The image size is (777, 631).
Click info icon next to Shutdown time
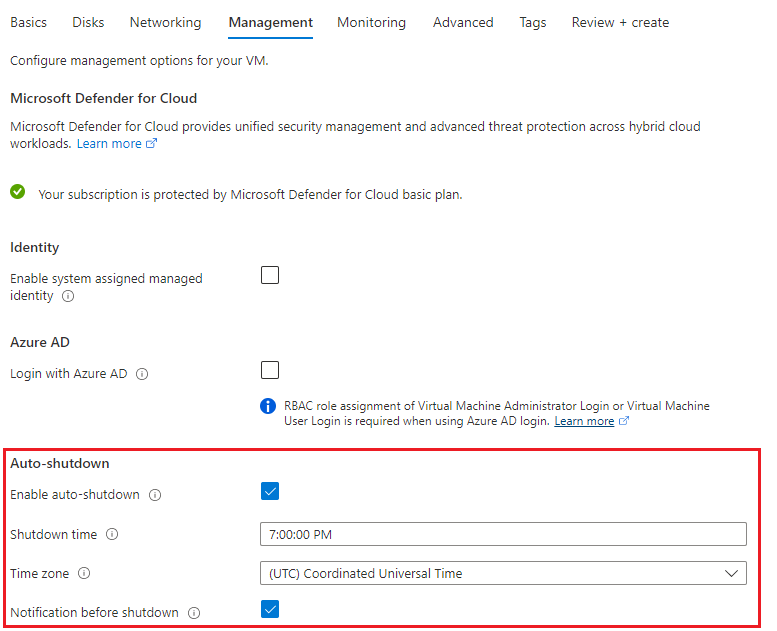coord(112,535)
